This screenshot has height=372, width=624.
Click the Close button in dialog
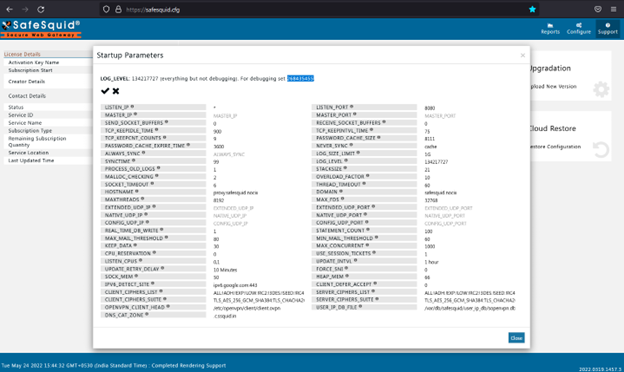point(516,338)
